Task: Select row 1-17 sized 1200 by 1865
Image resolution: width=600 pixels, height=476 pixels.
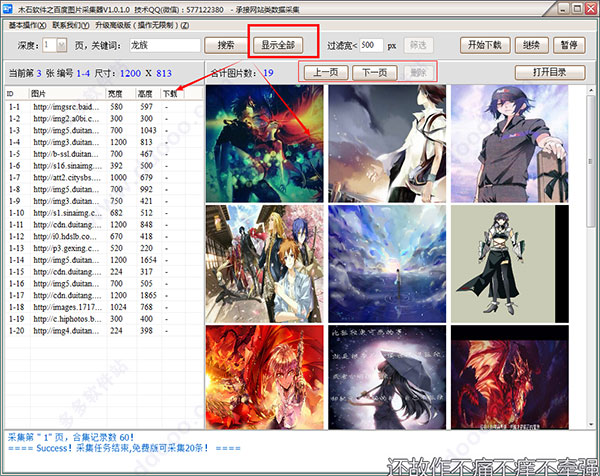Action: point(104,295)
